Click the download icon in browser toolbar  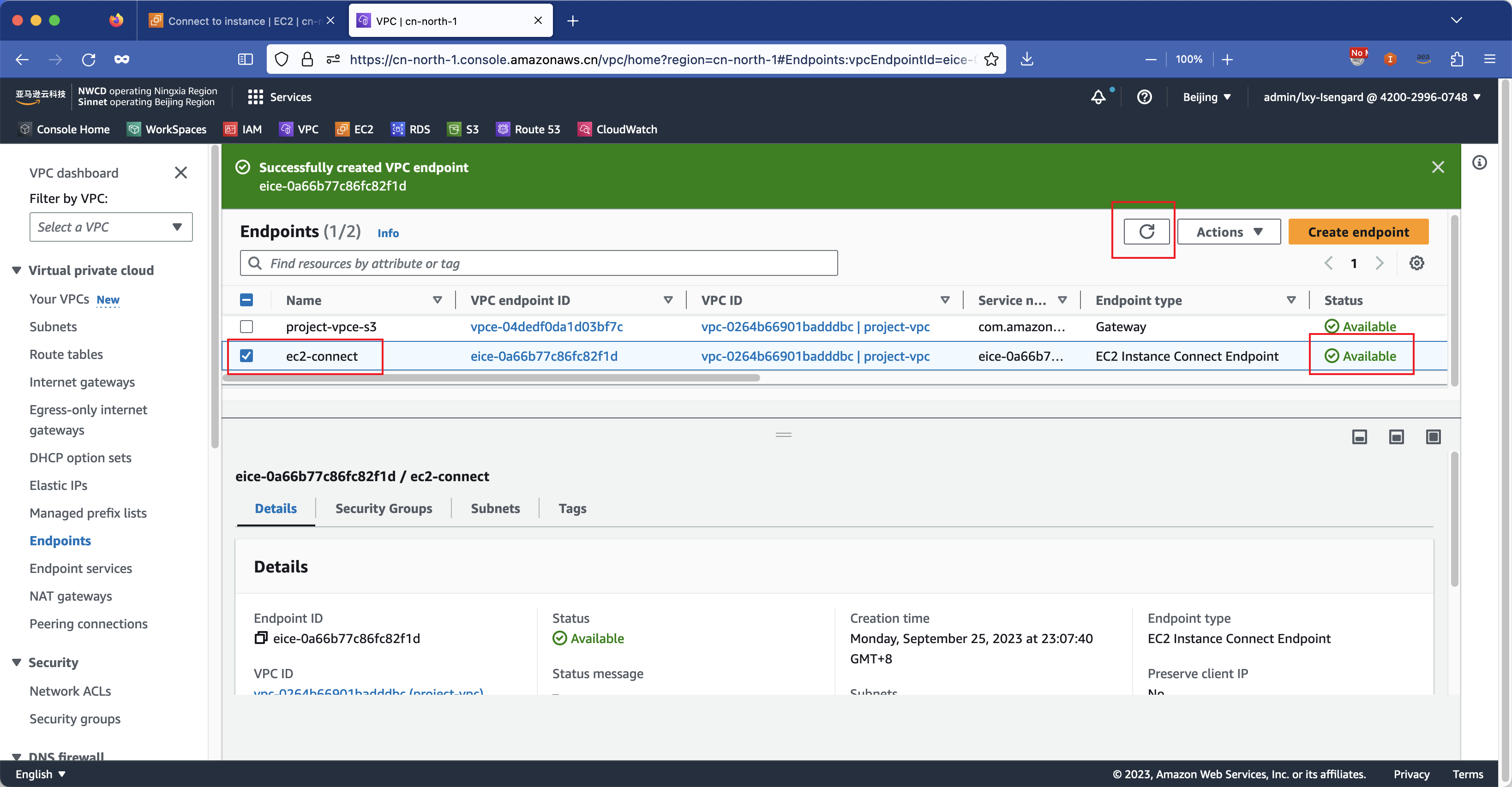1027,59
